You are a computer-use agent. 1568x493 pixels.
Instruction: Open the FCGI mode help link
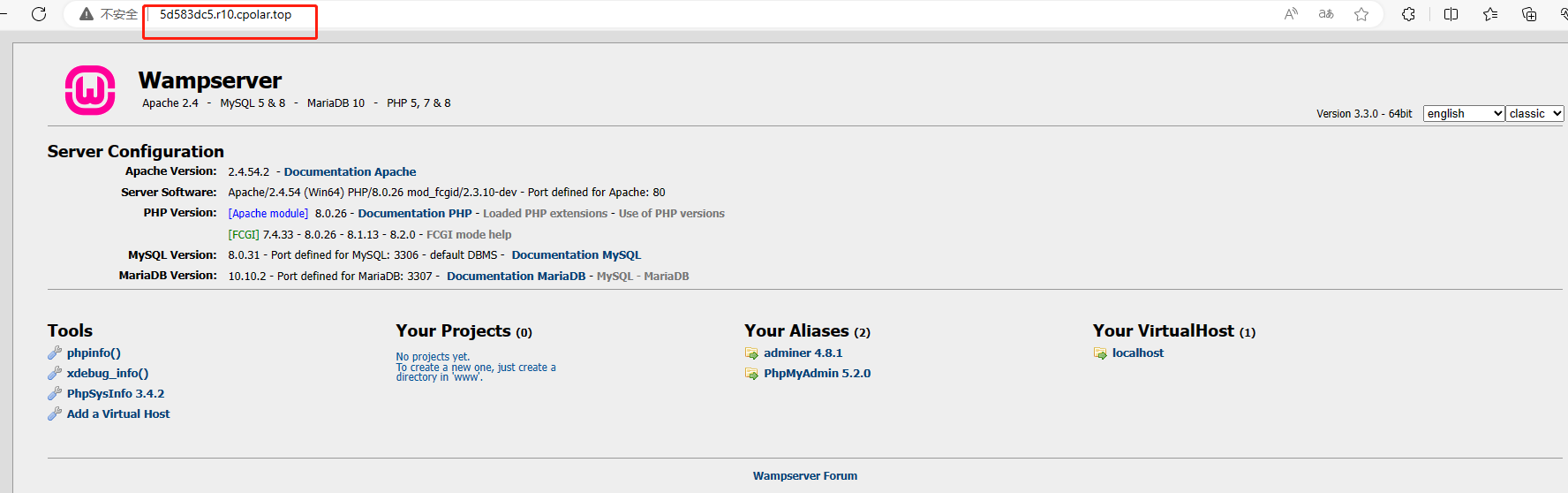(x=469, y=234)
